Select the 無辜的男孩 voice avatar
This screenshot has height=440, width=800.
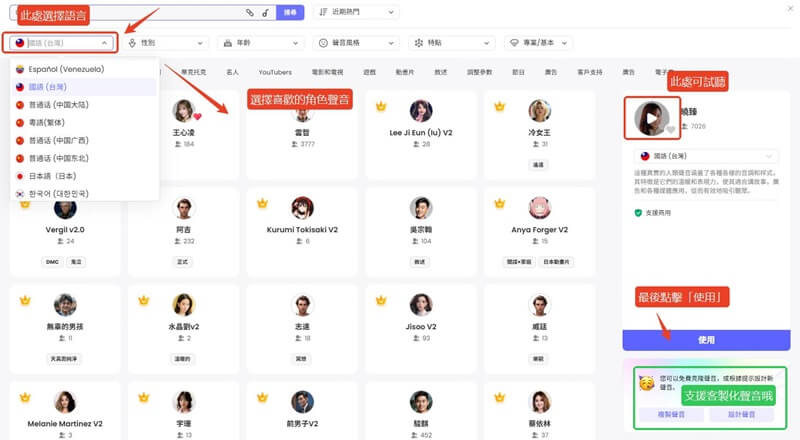tap(65, 305)
